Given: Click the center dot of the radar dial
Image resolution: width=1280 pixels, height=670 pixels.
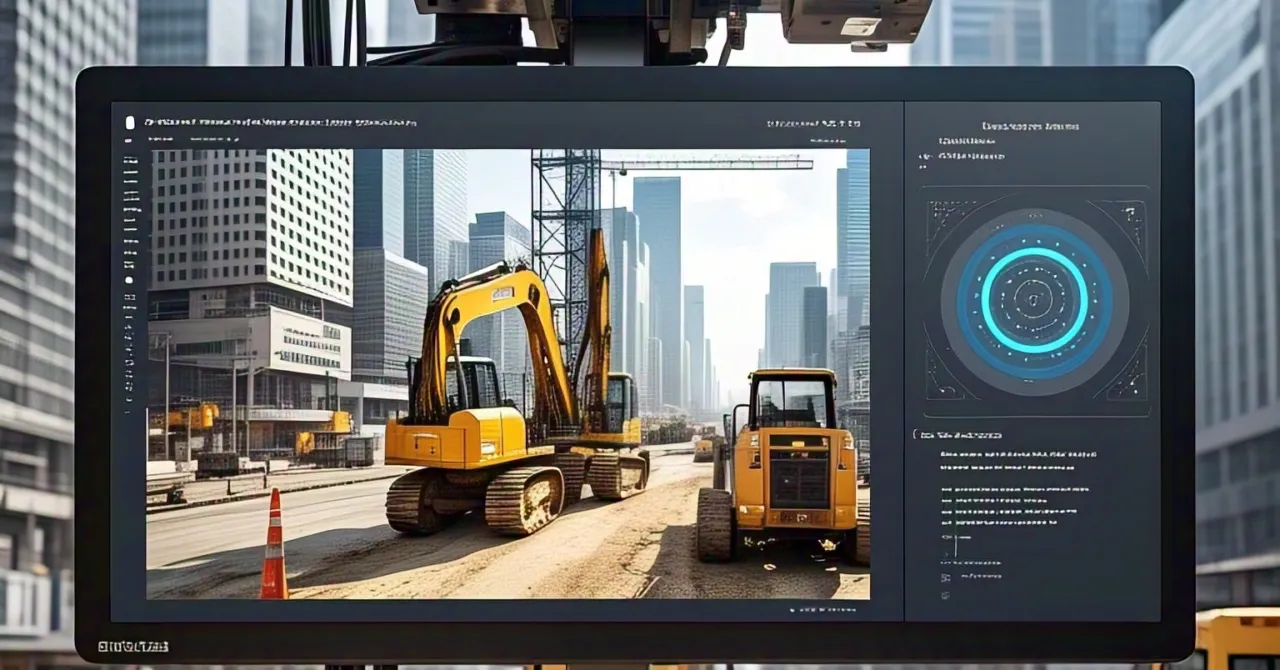Looking at the screenshot, I should coord(1035,299).
